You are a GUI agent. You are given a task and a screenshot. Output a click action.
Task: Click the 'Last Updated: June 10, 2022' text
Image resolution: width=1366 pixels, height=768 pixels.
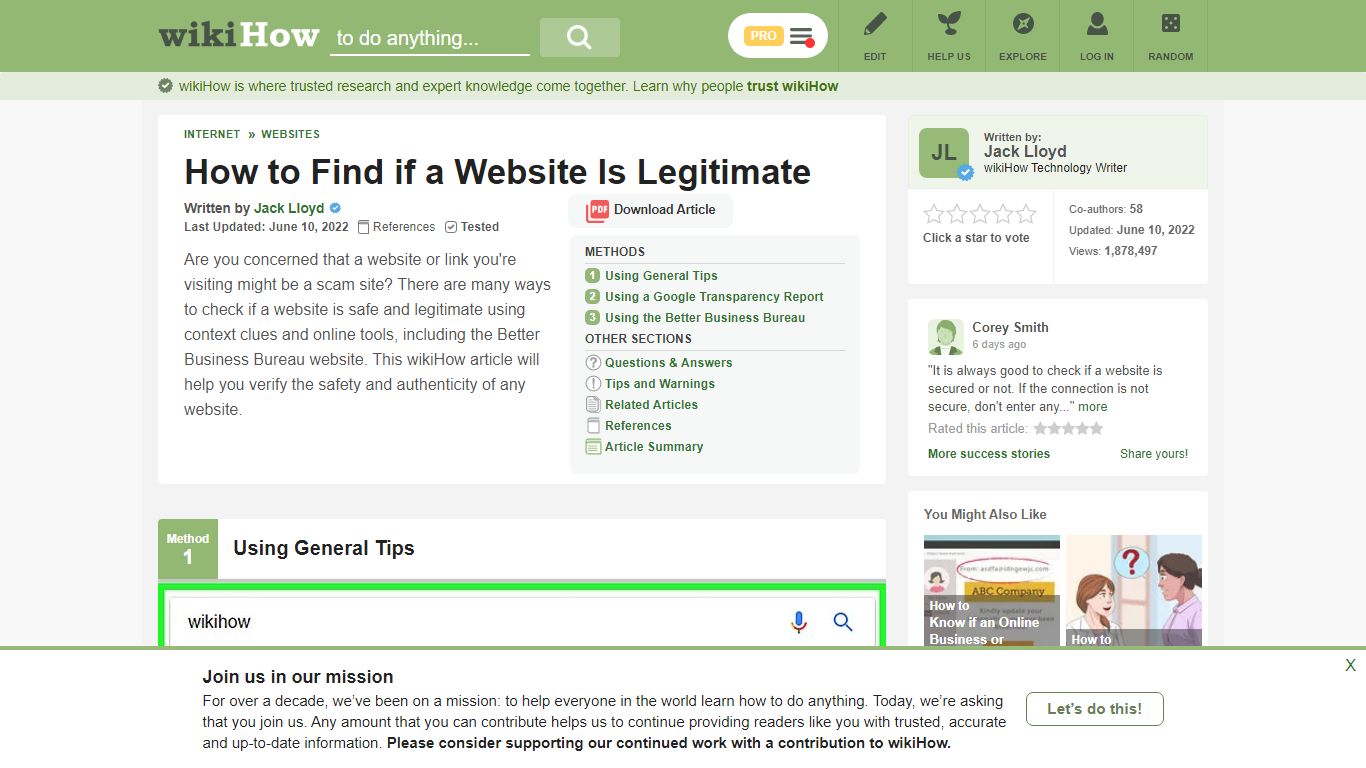[x=266, y=227]
